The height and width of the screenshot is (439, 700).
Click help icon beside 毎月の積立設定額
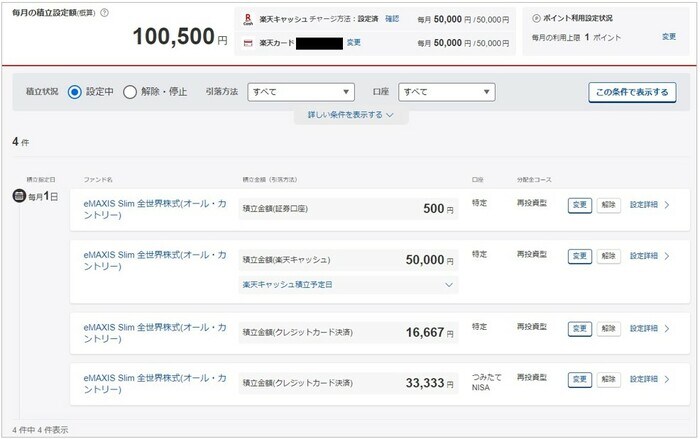click(x=104, y=13)
